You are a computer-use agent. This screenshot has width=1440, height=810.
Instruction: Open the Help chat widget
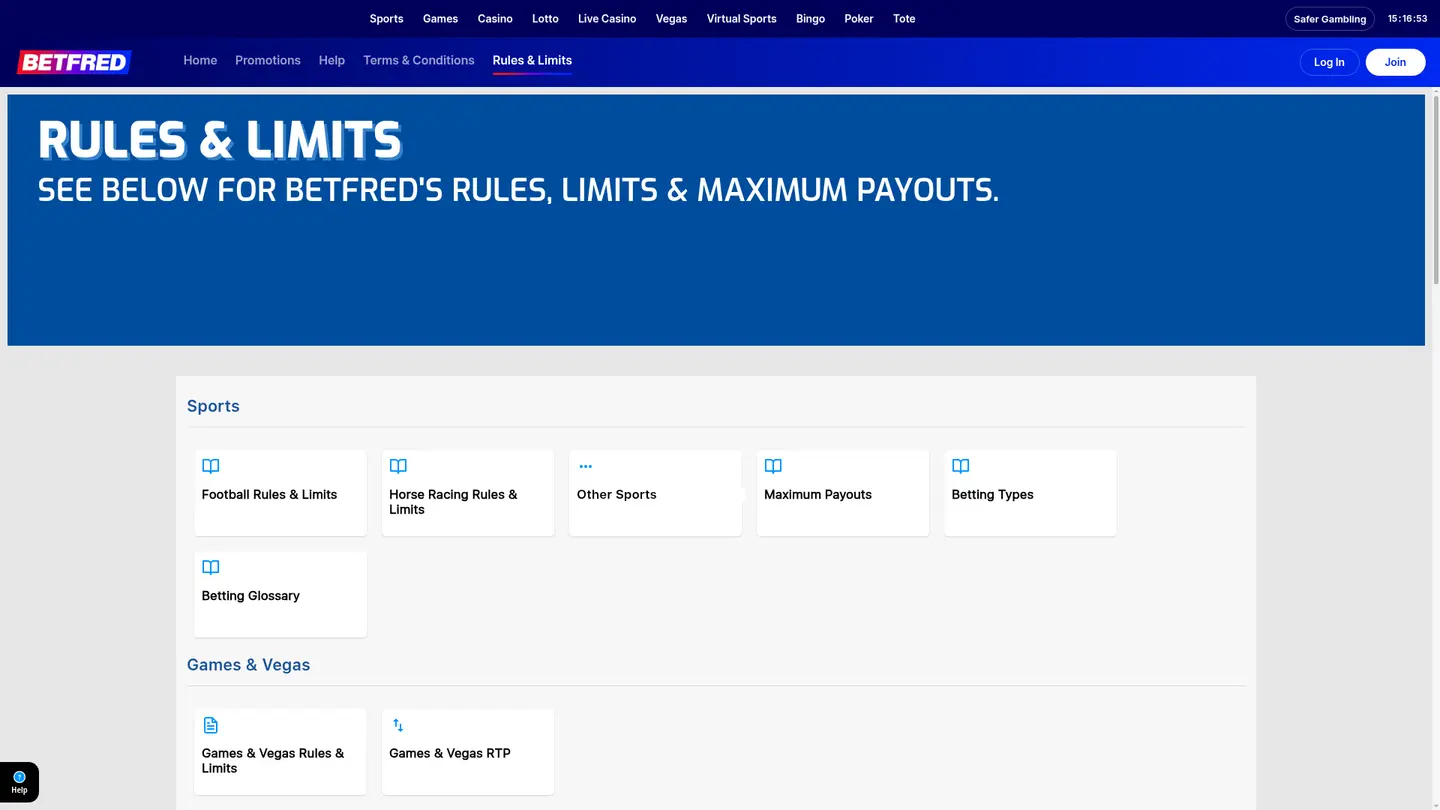pyautogui.click(x=19, y=782)
